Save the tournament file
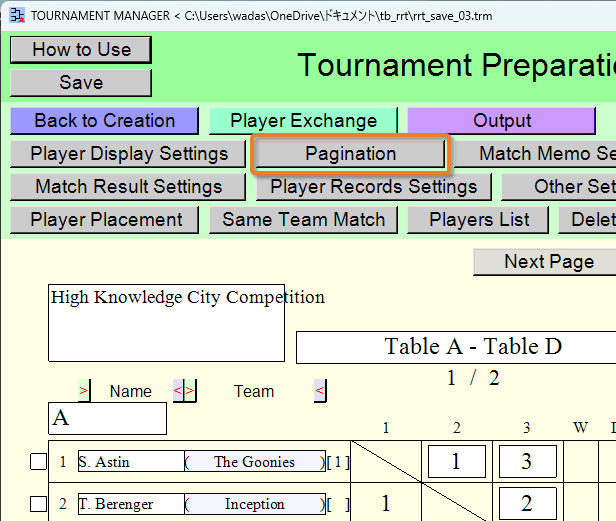Viewport: 616px width, 521px height. pos(81,83)
